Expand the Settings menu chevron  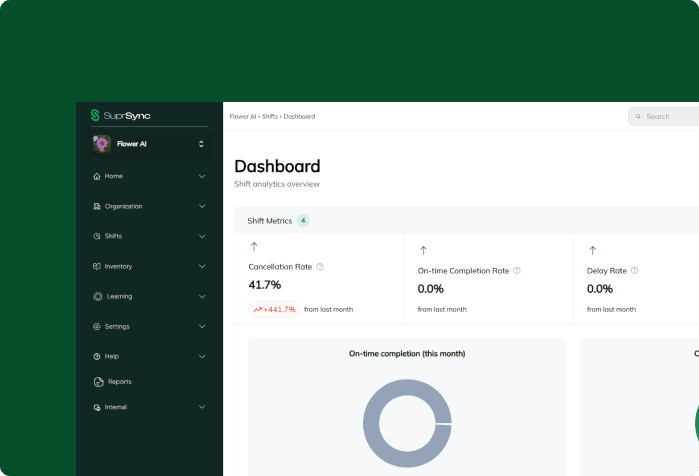(202, 326)
